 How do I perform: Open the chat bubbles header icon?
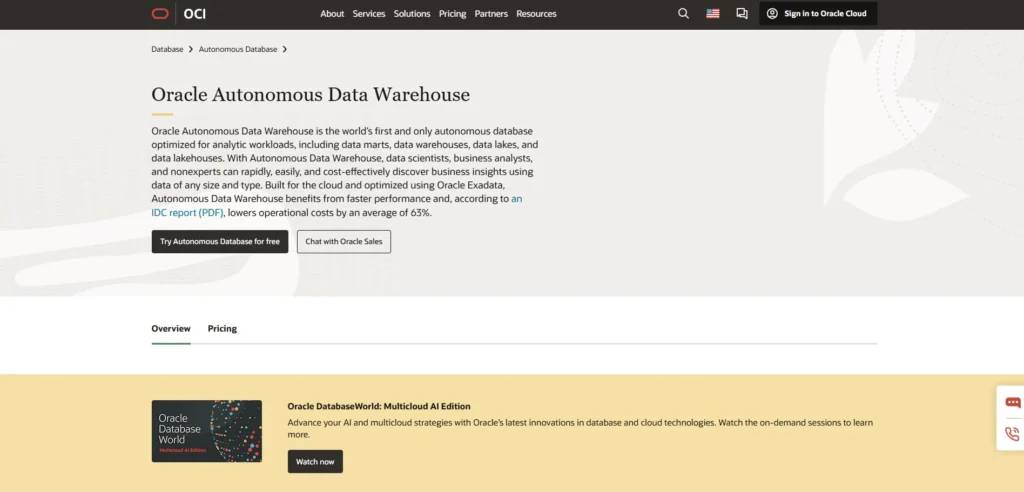(742, 14)
